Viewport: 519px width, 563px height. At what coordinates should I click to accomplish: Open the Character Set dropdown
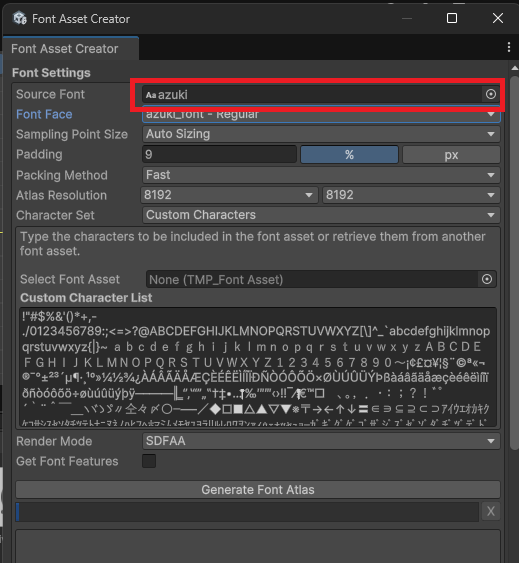pyautogui.click(x=321, y=215)
